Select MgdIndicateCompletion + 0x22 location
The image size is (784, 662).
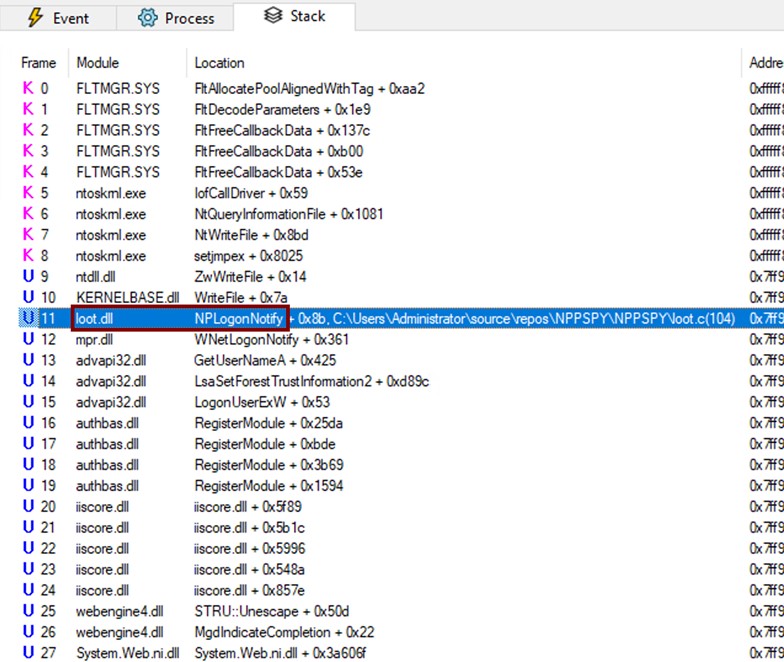pyautogui.click(x=284, y=632)
